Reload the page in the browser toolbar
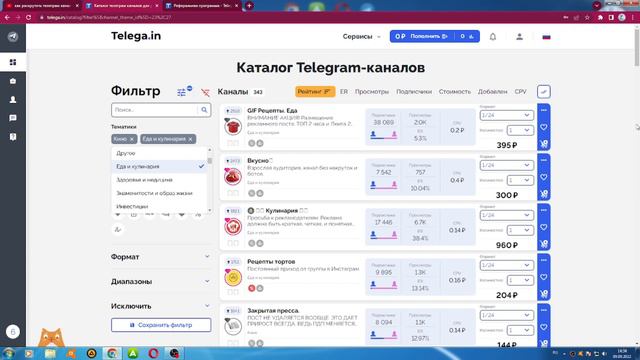The width and height of the screenshot is (640, 360). point(28,18)
